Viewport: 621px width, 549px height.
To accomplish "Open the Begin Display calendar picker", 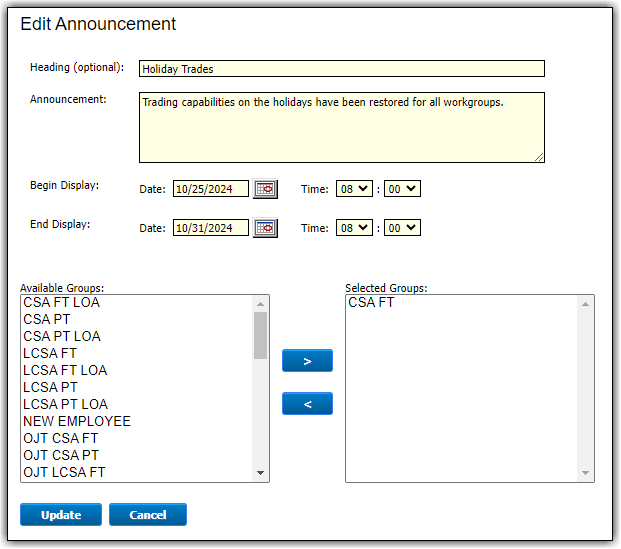I will click(265, 189).
